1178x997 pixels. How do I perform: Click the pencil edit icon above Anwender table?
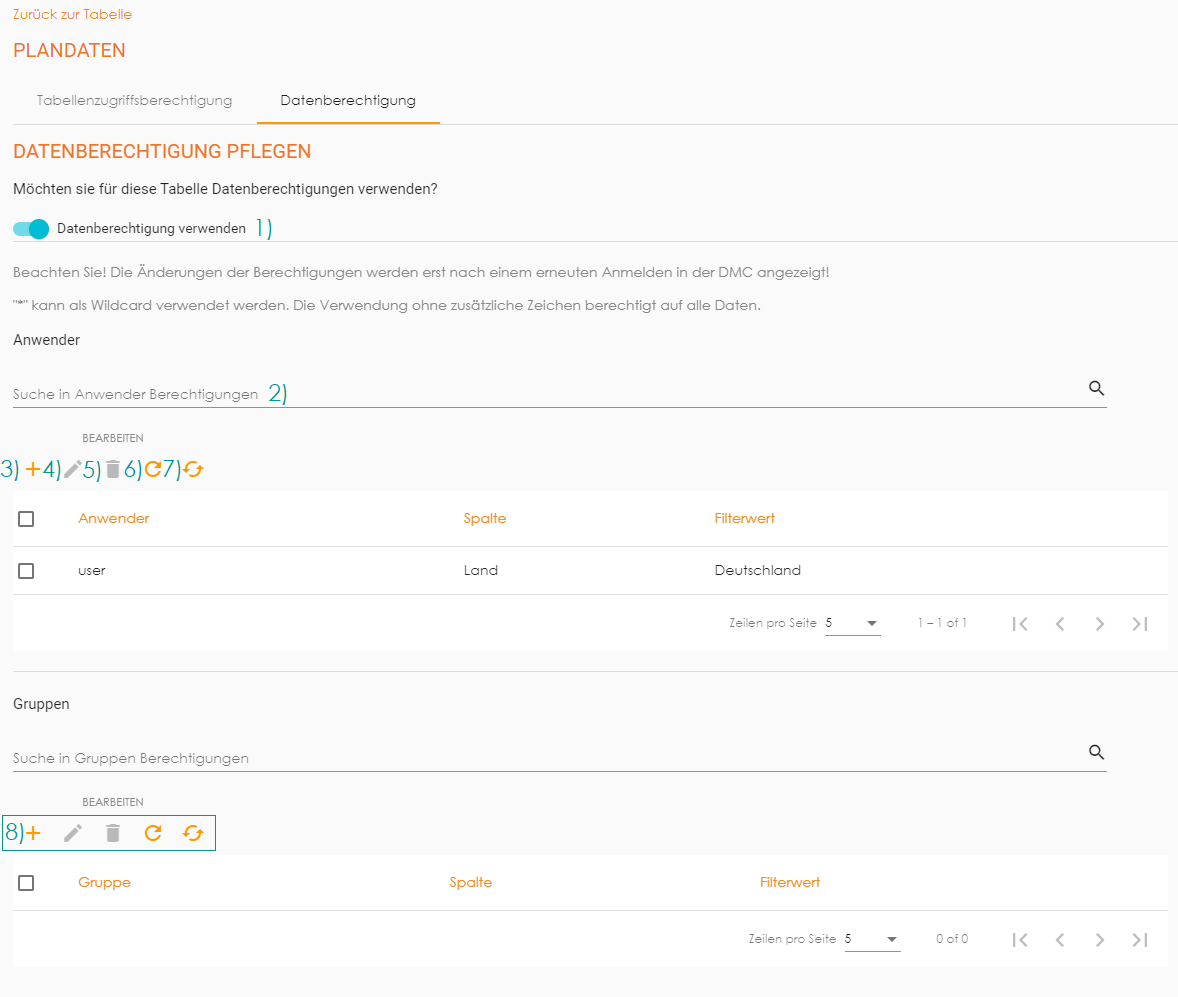point(72,469)
